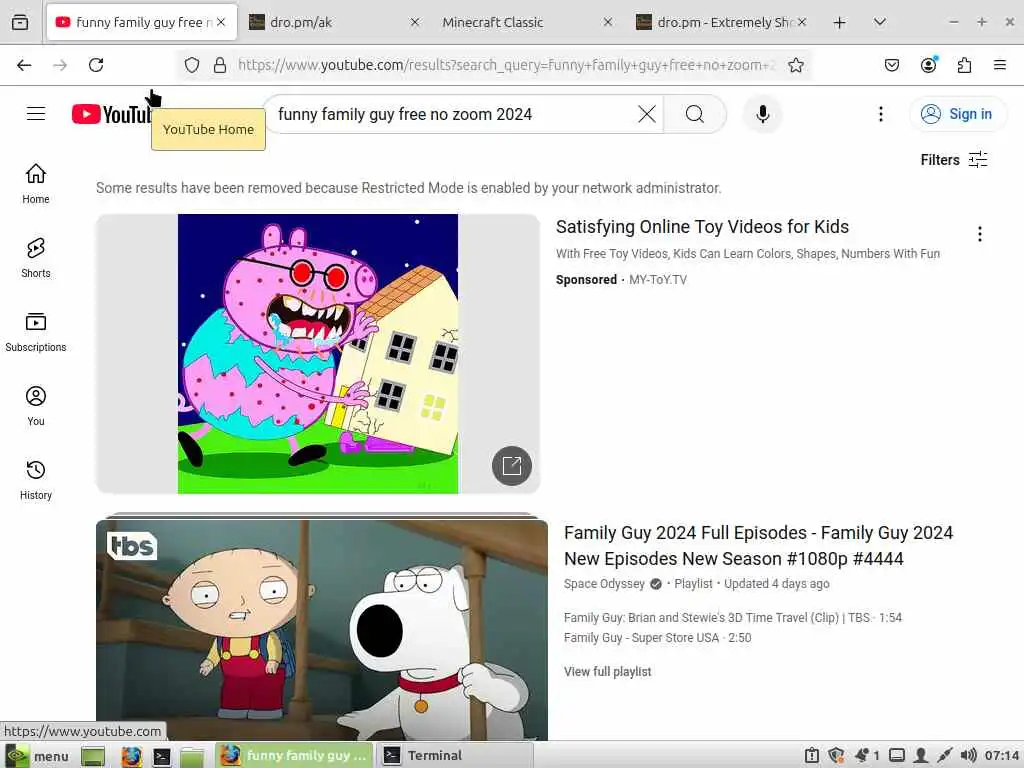This screenshot has width=1024, height=768.
Task: Go forward one page
Action: tap(60, 65)
